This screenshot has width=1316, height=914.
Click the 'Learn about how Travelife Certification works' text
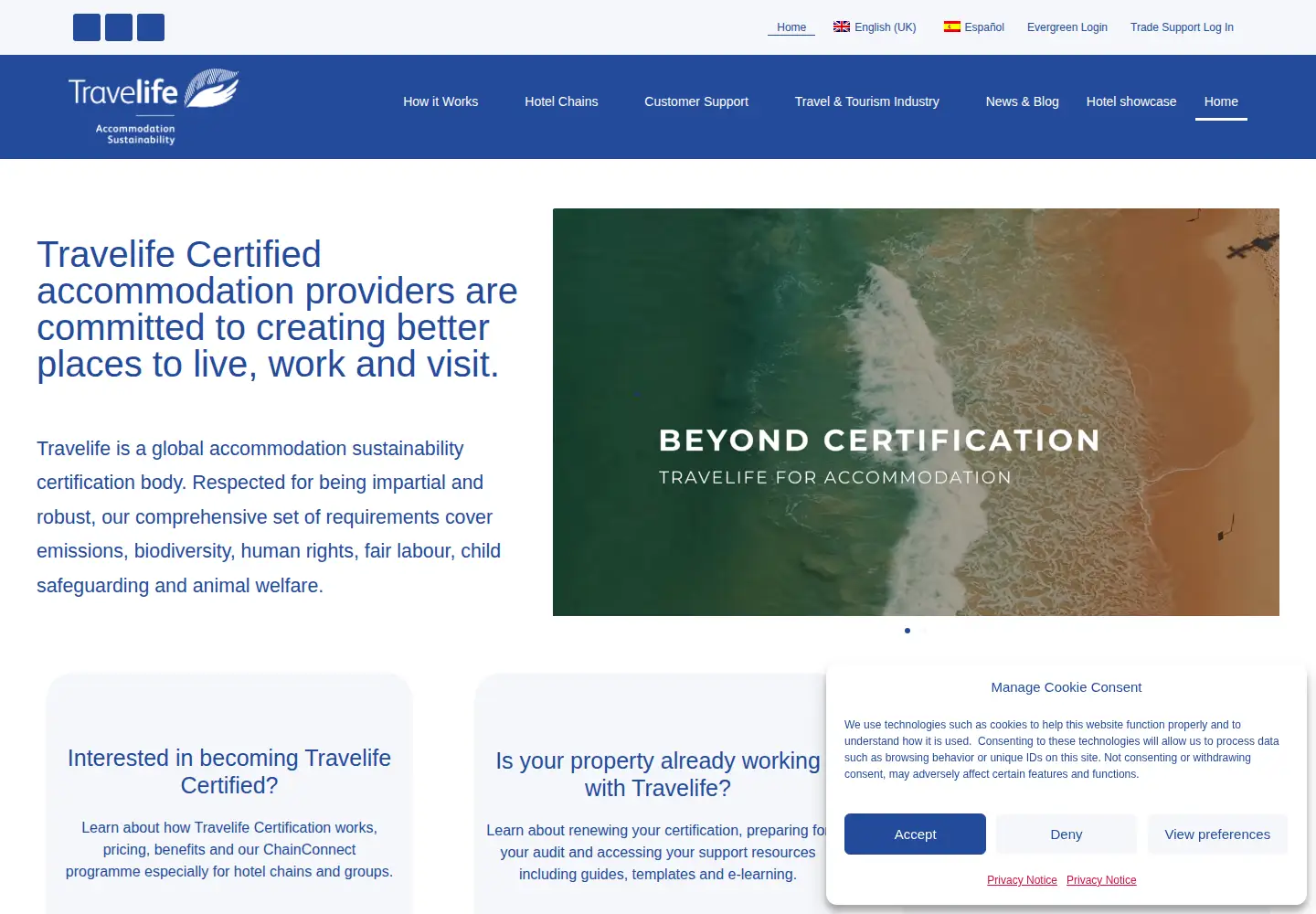pos(229,849)
